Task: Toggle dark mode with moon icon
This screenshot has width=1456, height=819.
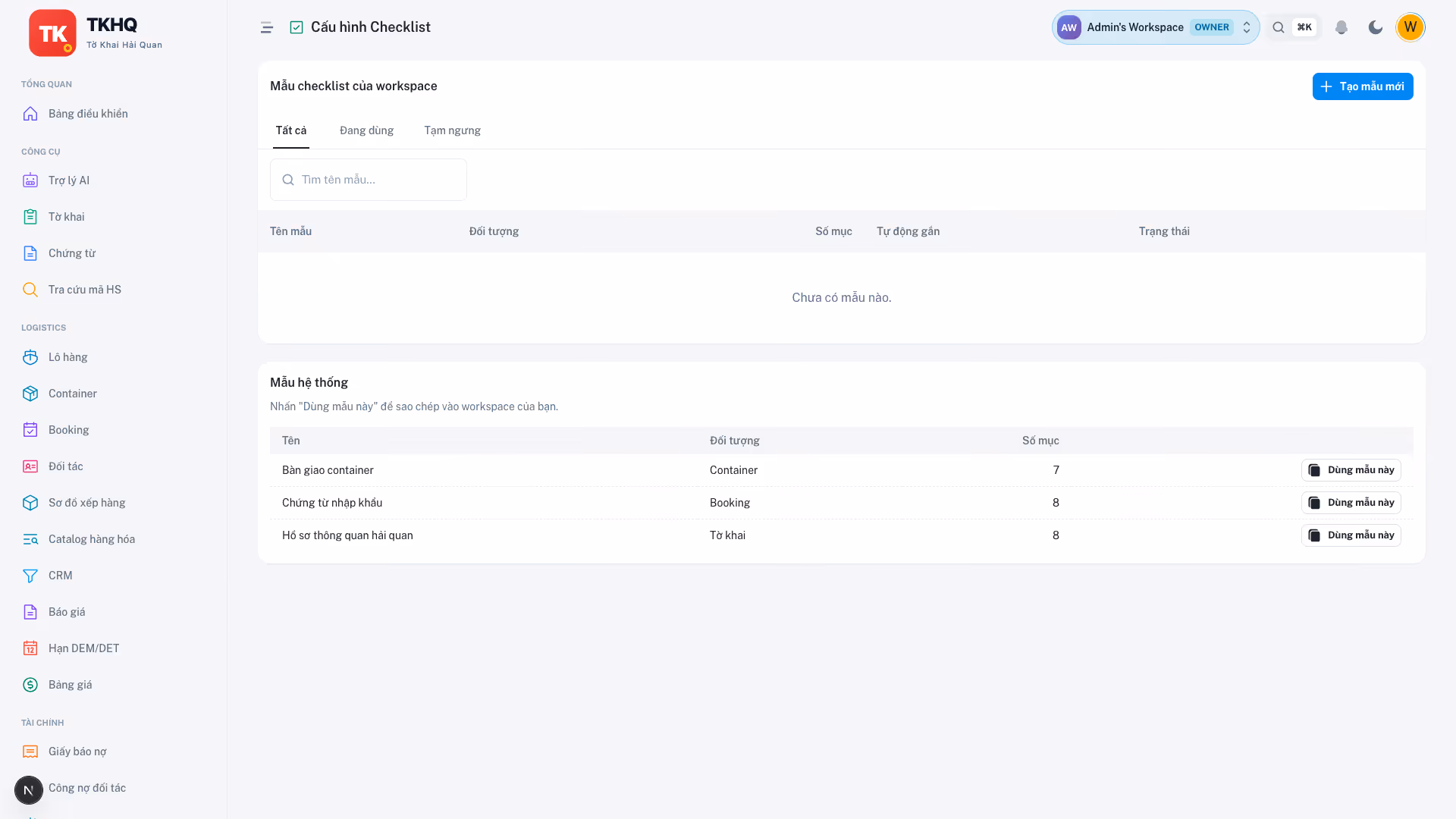Action: pos(1376,27)
